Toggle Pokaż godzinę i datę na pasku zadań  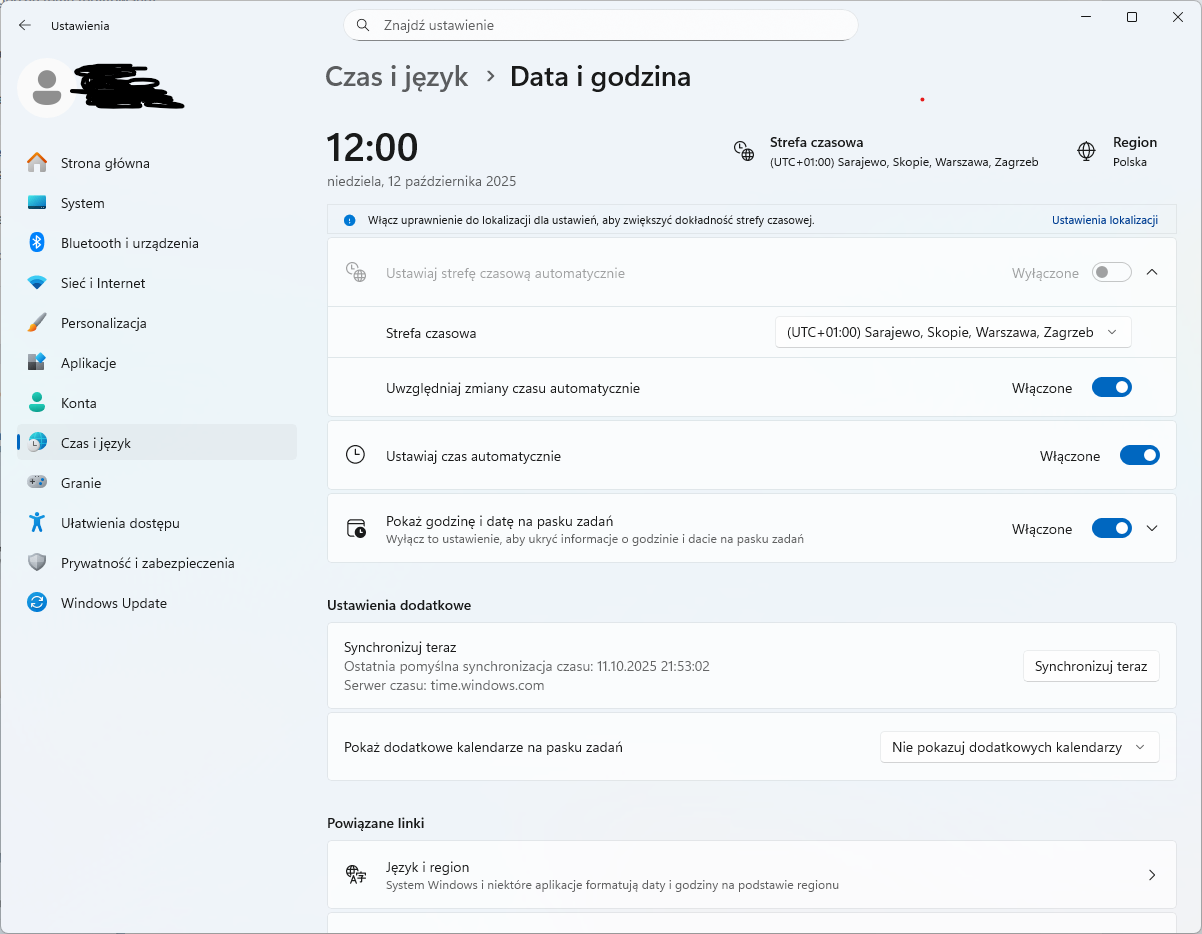[1111, 529]
